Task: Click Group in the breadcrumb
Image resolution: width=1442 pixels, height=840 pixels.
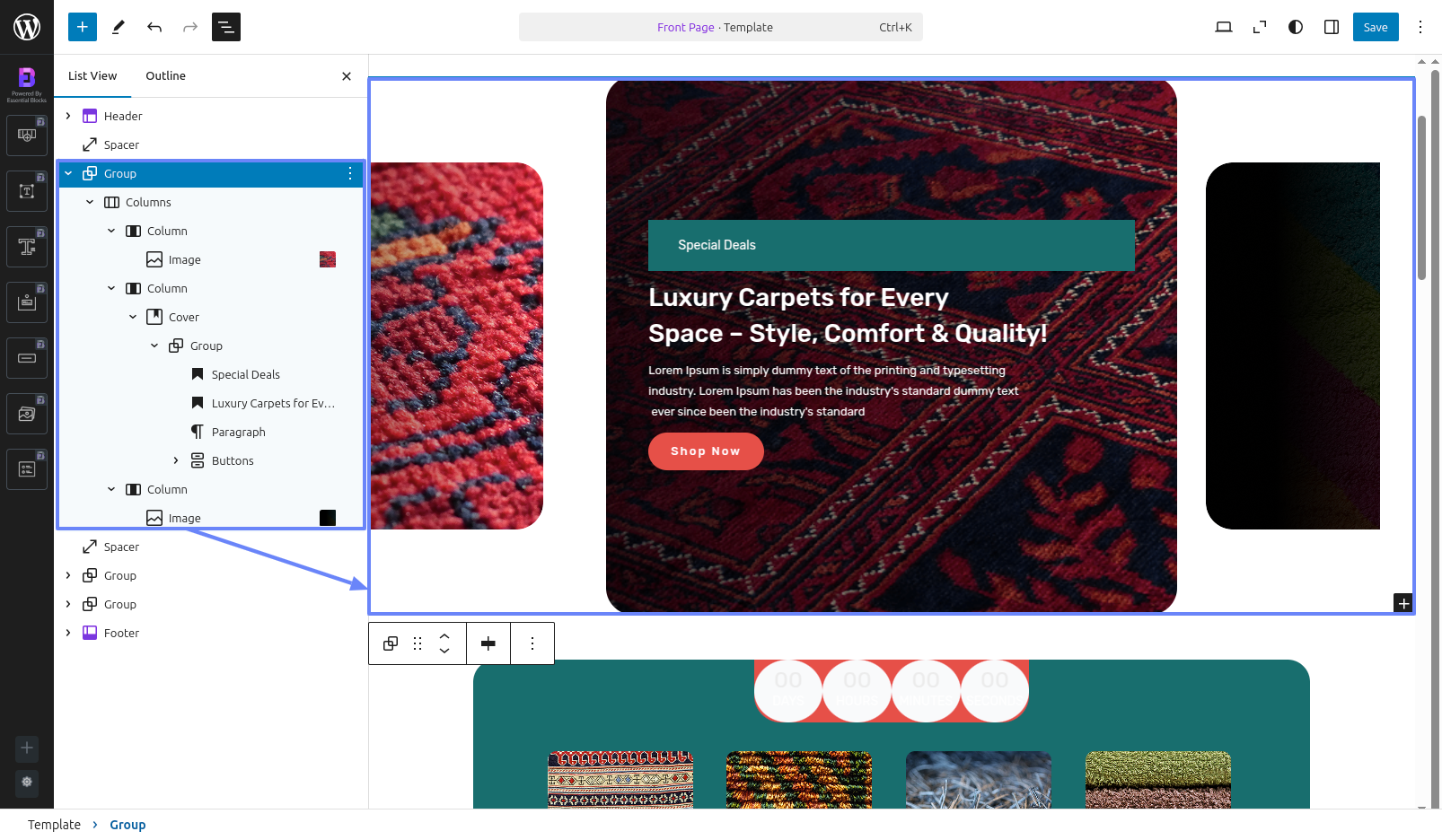Action: 127,825
